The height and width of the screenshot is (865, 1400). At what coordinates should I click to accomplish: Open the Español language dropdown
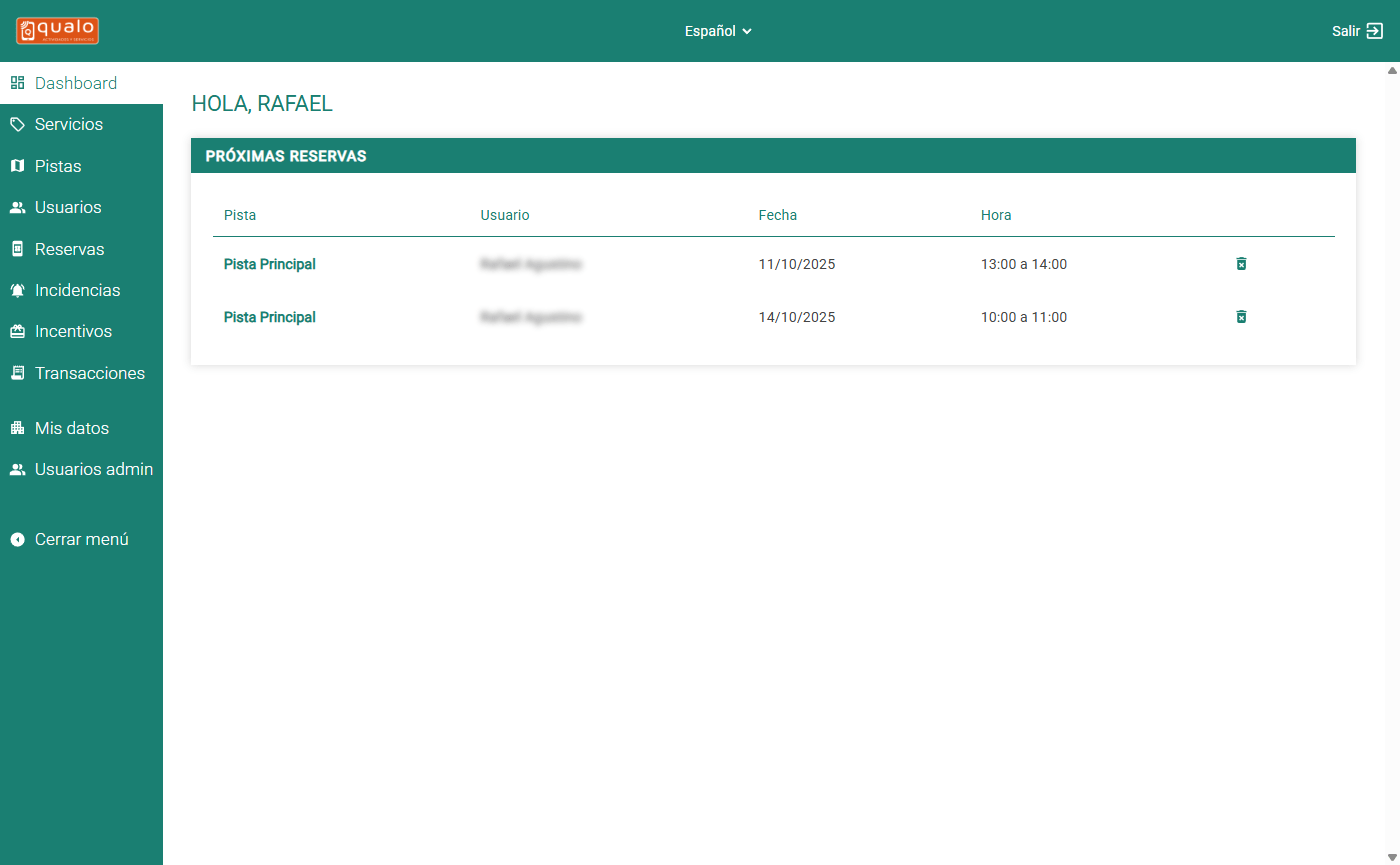[718, 31]
